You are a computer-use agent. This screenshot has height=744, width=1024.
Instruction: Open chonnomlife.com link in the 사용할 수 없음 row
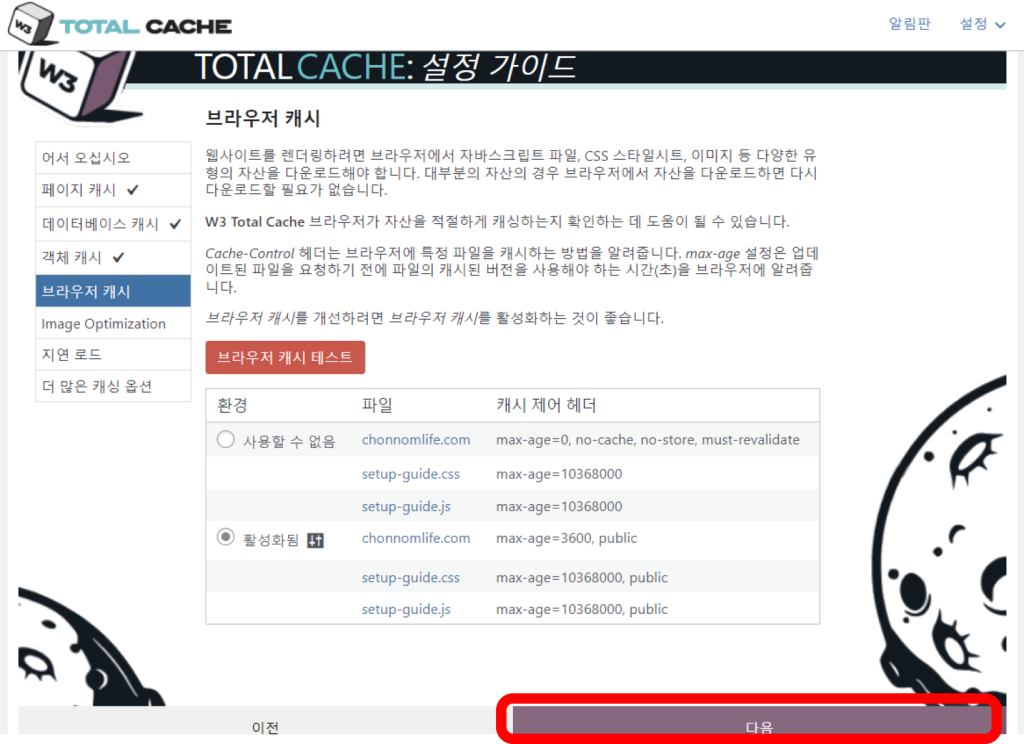[x=416, y=440]
